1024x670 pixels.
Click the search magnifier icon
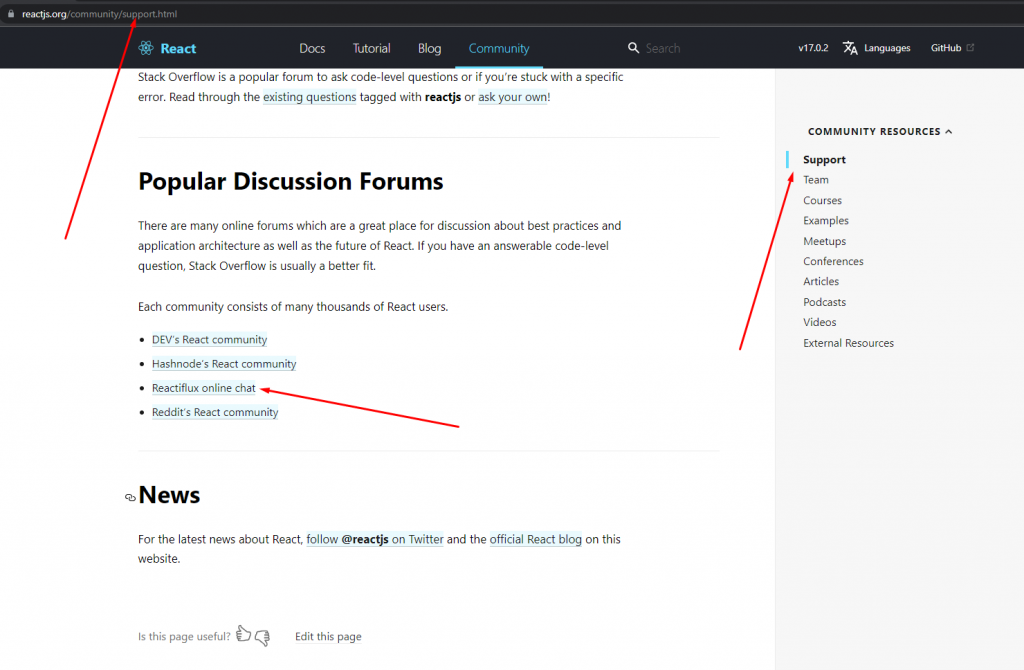click(633, 48)
